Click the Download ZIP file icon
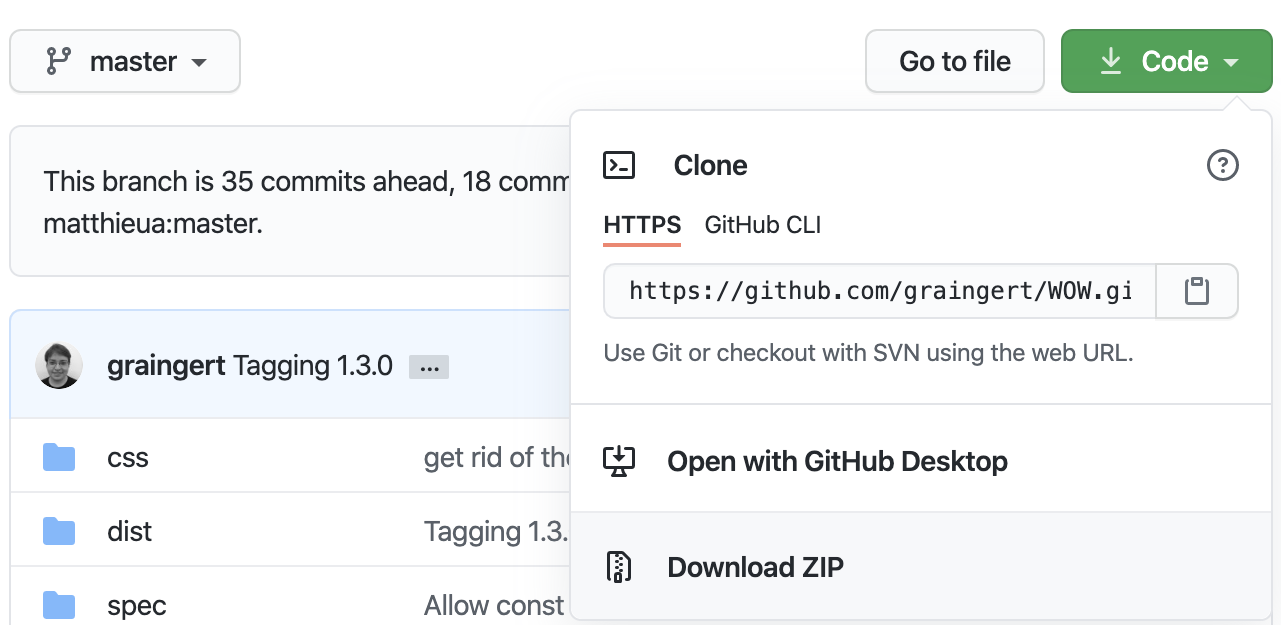Viewport: 1281px width, 625px height. (x=620, y=566)
